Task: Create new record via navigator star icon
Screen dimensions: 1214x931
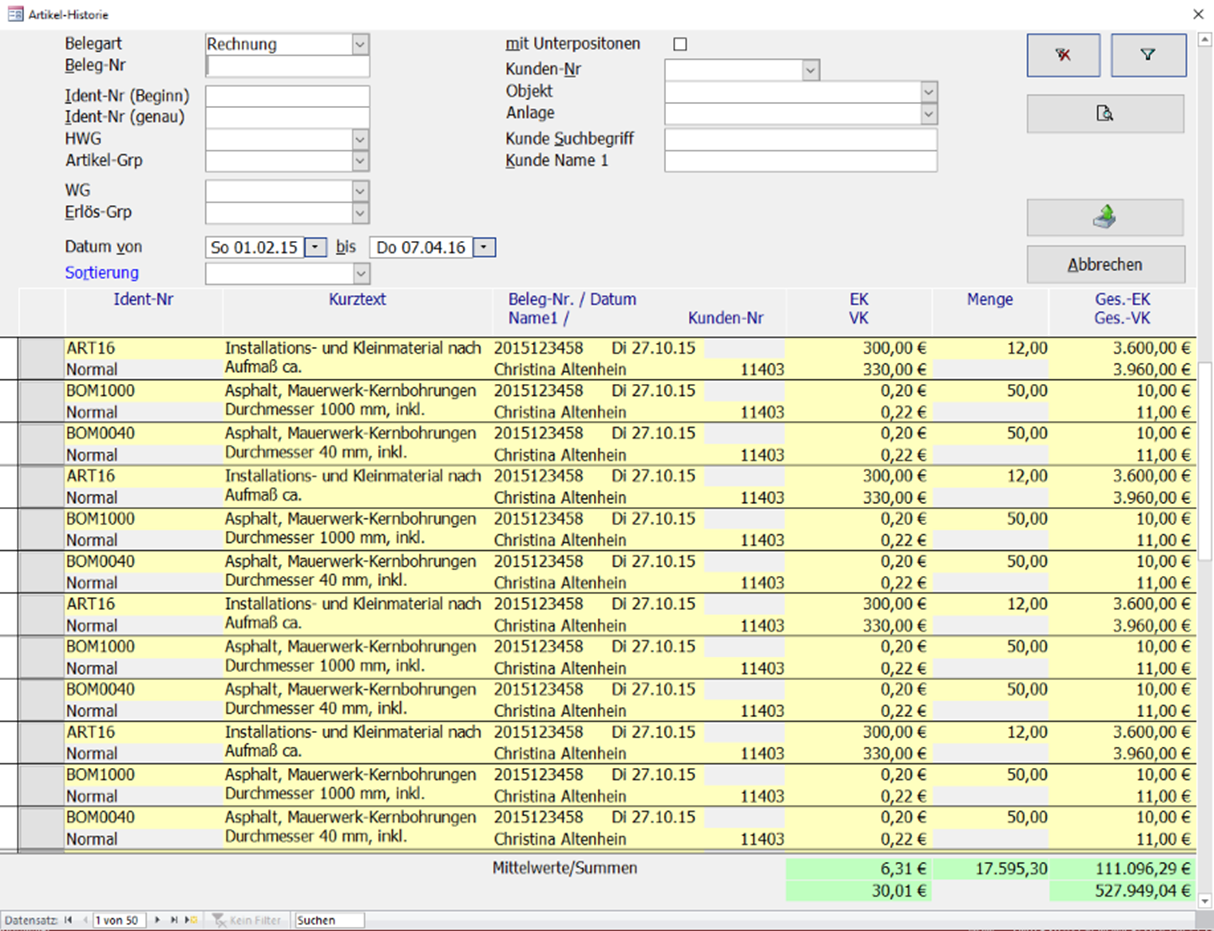Action: [x=193, y=920]
